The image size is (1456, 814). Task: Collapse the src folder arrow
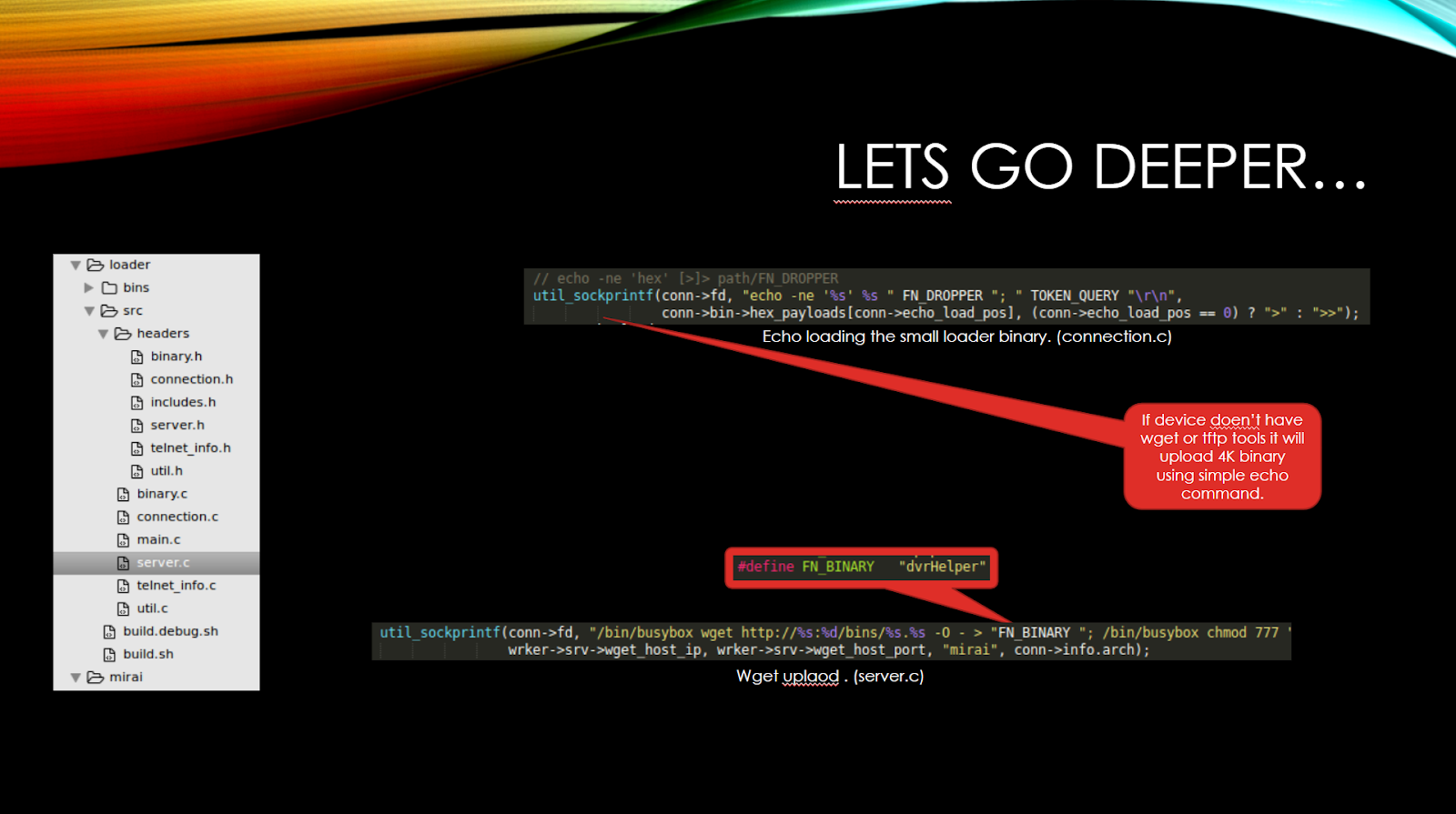tap(89, 311)
